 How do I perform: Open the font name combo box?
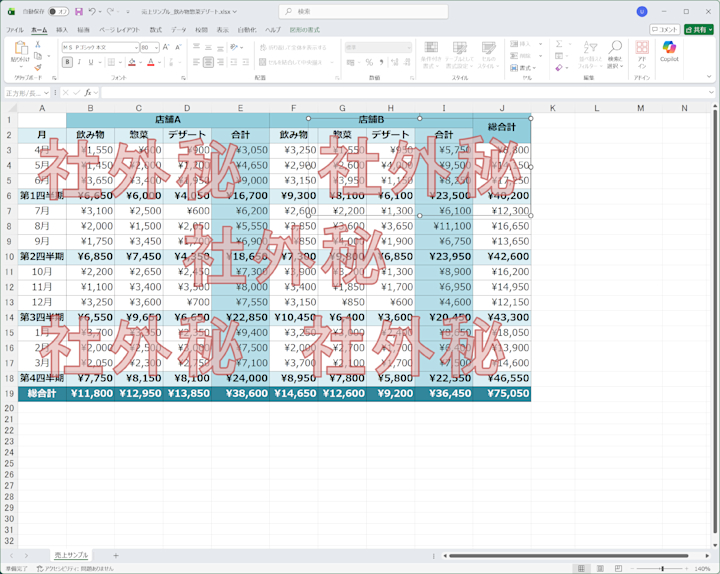pyautogui.click(x=101, y=47)
